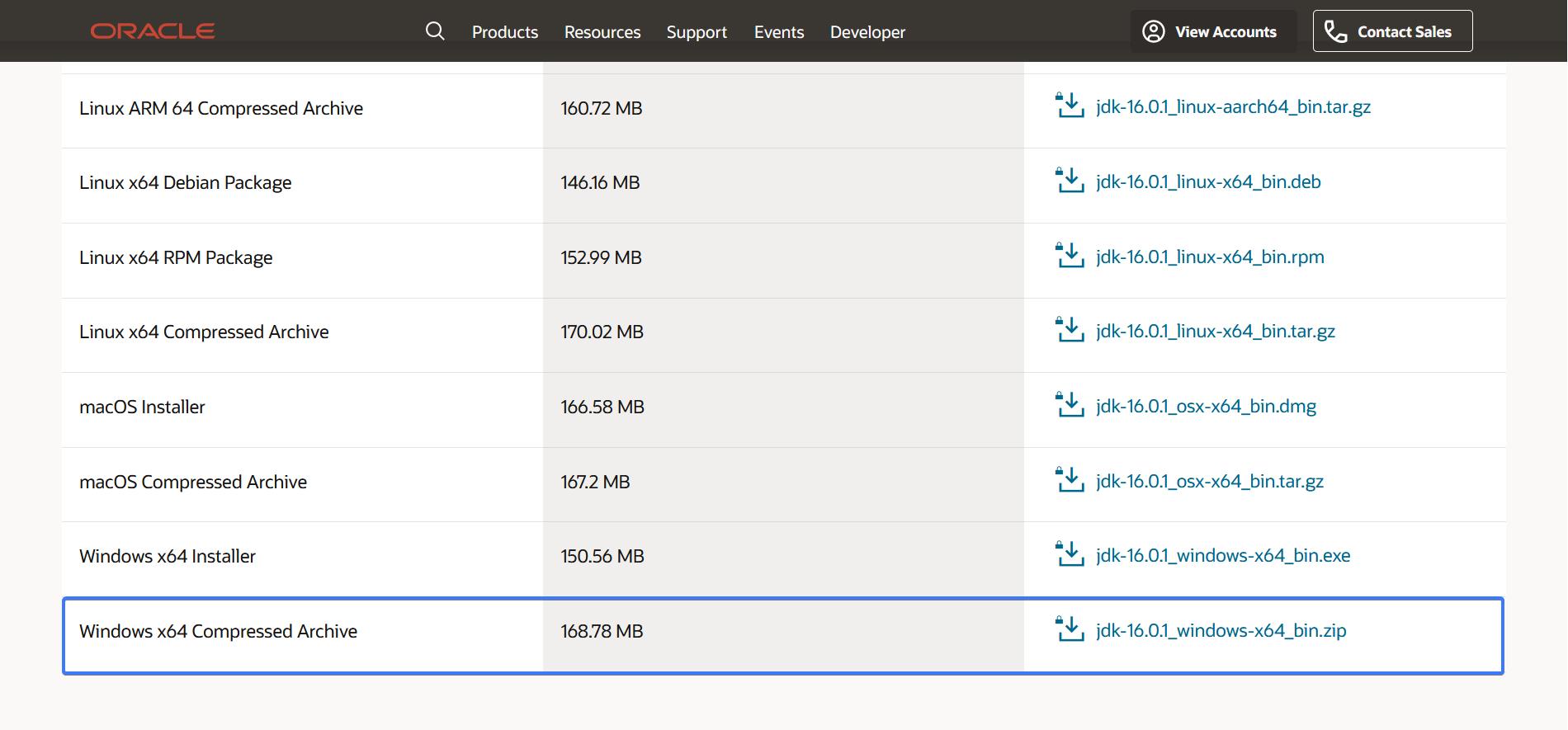The height and width of the screenshot is (730, 1568).
Task: Download jdk-16.0.1_linux-x64_bin.deb
Action: 1208,182
